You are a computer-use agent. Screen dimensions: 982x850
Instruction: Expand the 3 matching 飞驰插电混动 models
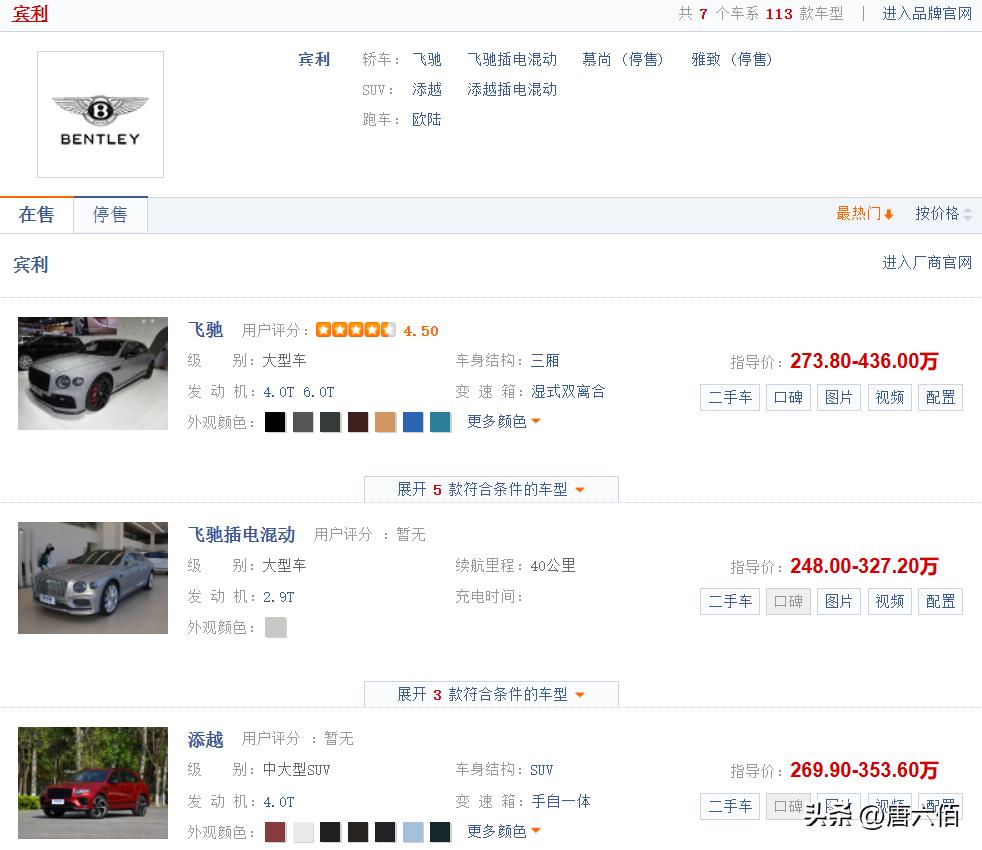pos(490,693)
